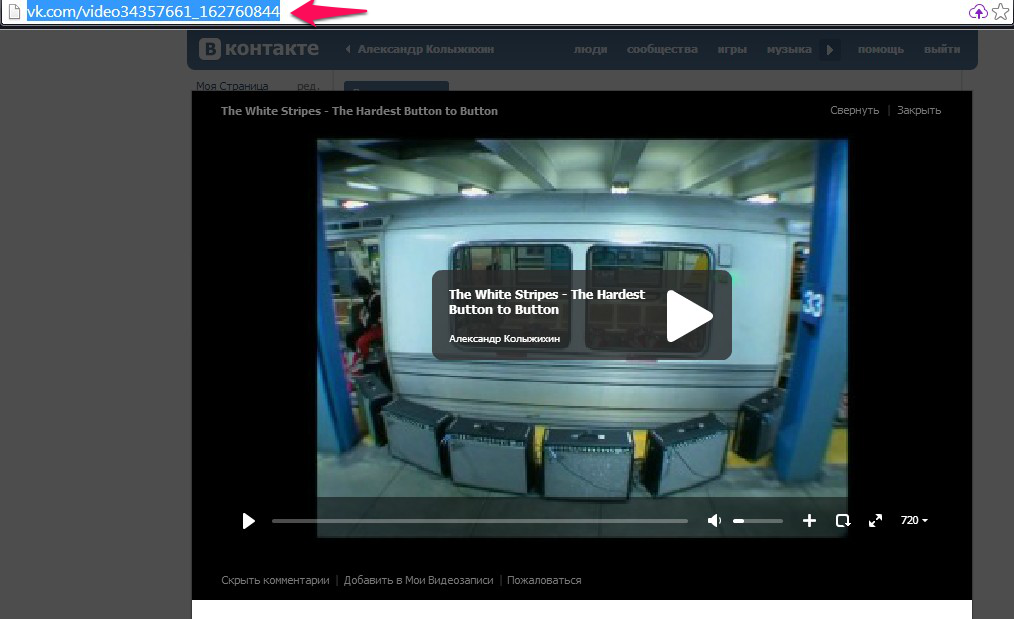This screenshot has height=619, width=1014.
Task: Open the сообщества menu item
Action: point(662,49)
